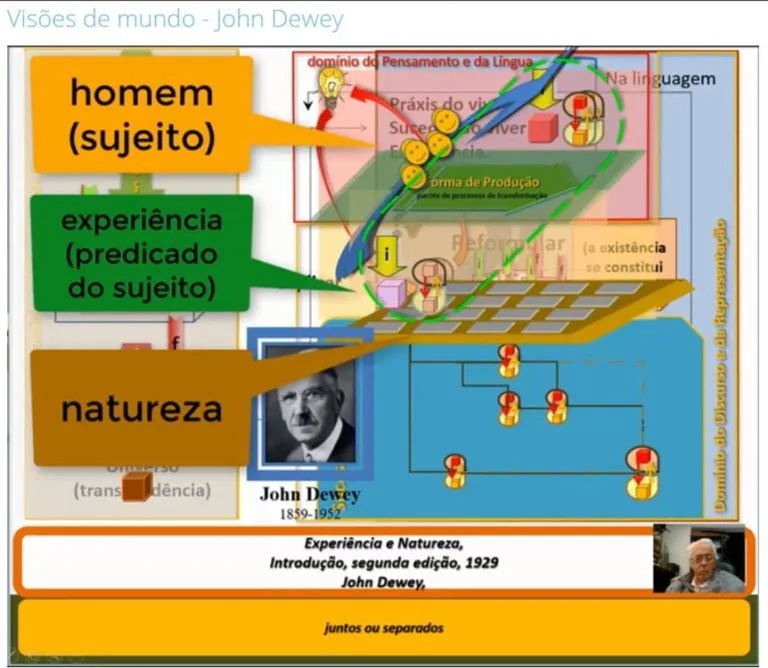The height and width of the screenshot is (668, 768).
Task: Open the John Dewey portrait photo
Action: [x=309, y=408]
